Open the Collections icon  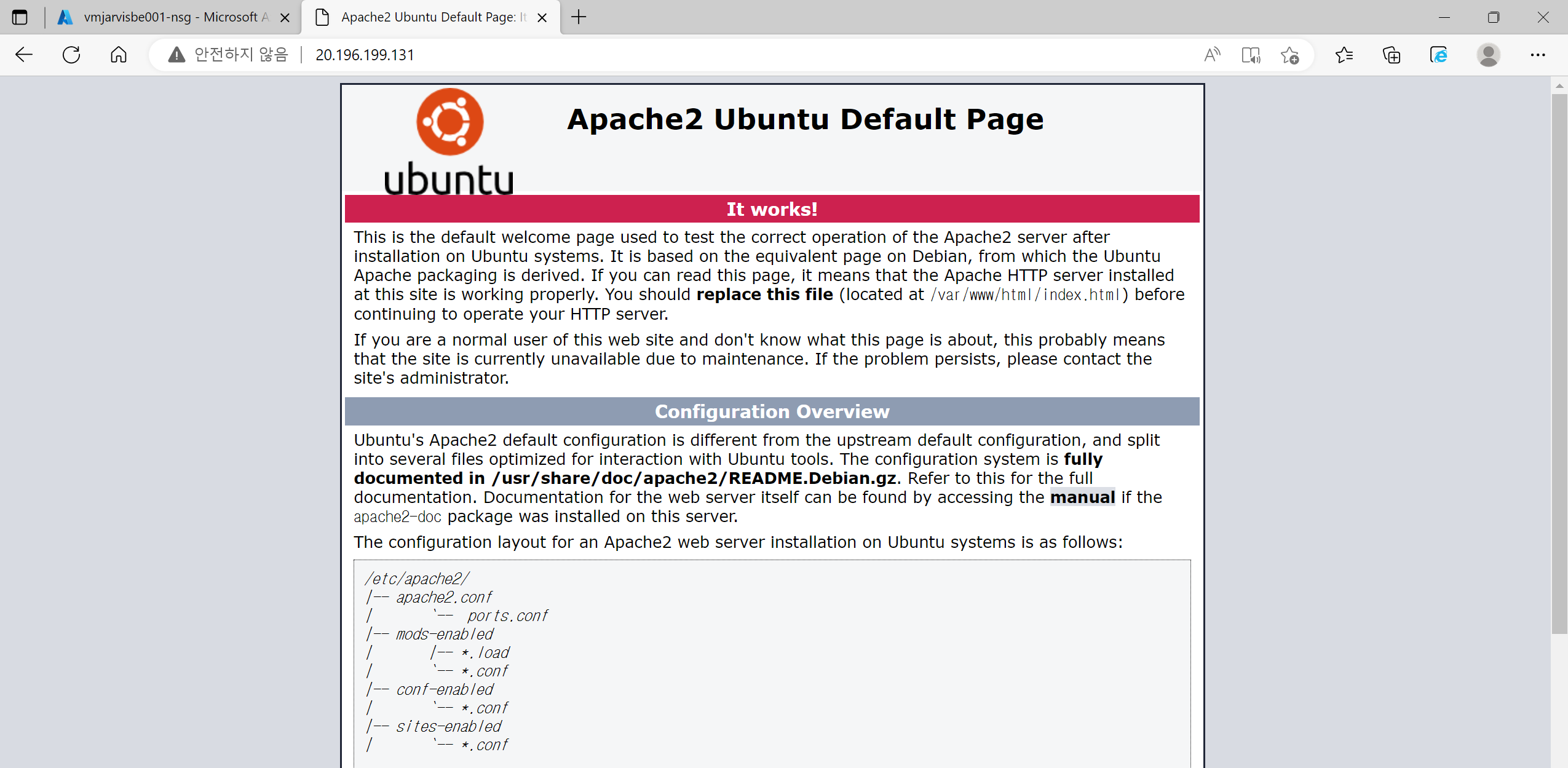pyautogui.click(x=1392, y=55)
